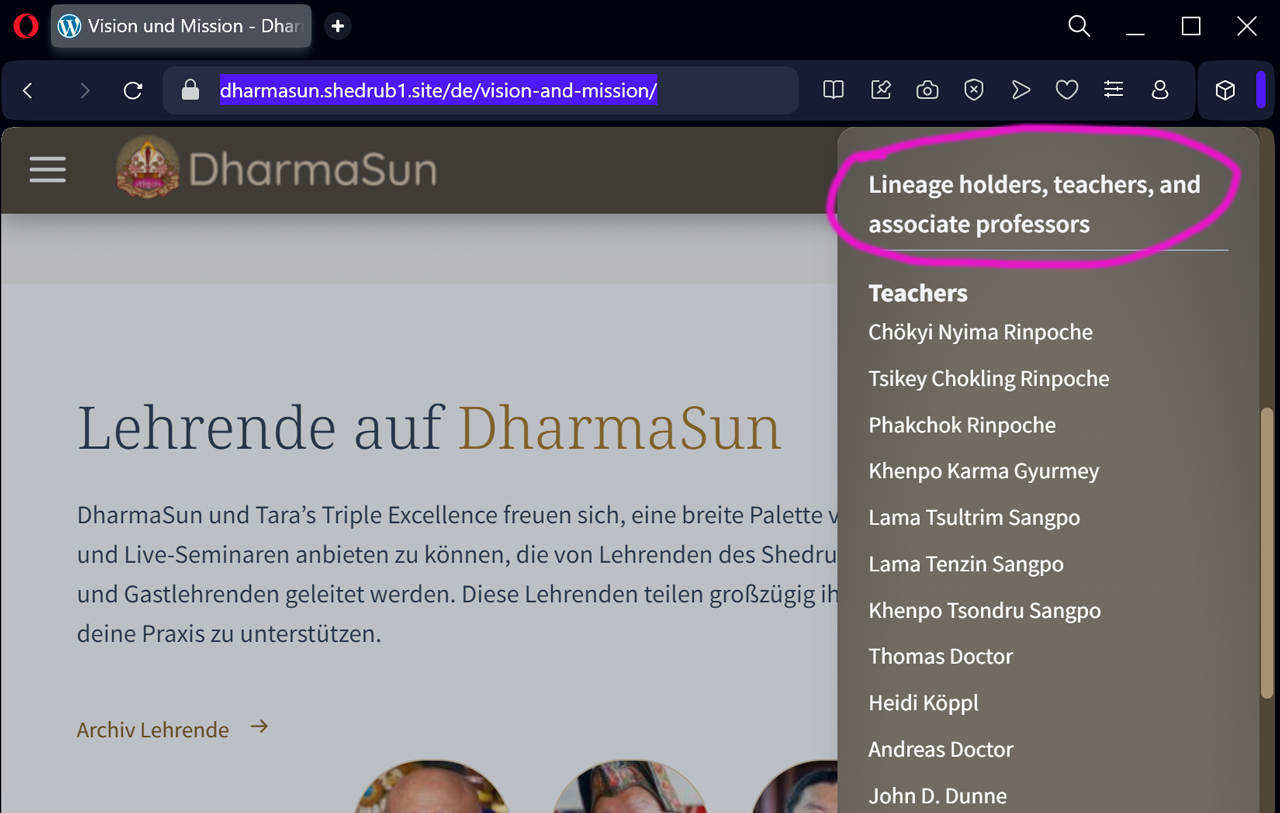
Task: Reload the current page
Action: pos(133,91)
